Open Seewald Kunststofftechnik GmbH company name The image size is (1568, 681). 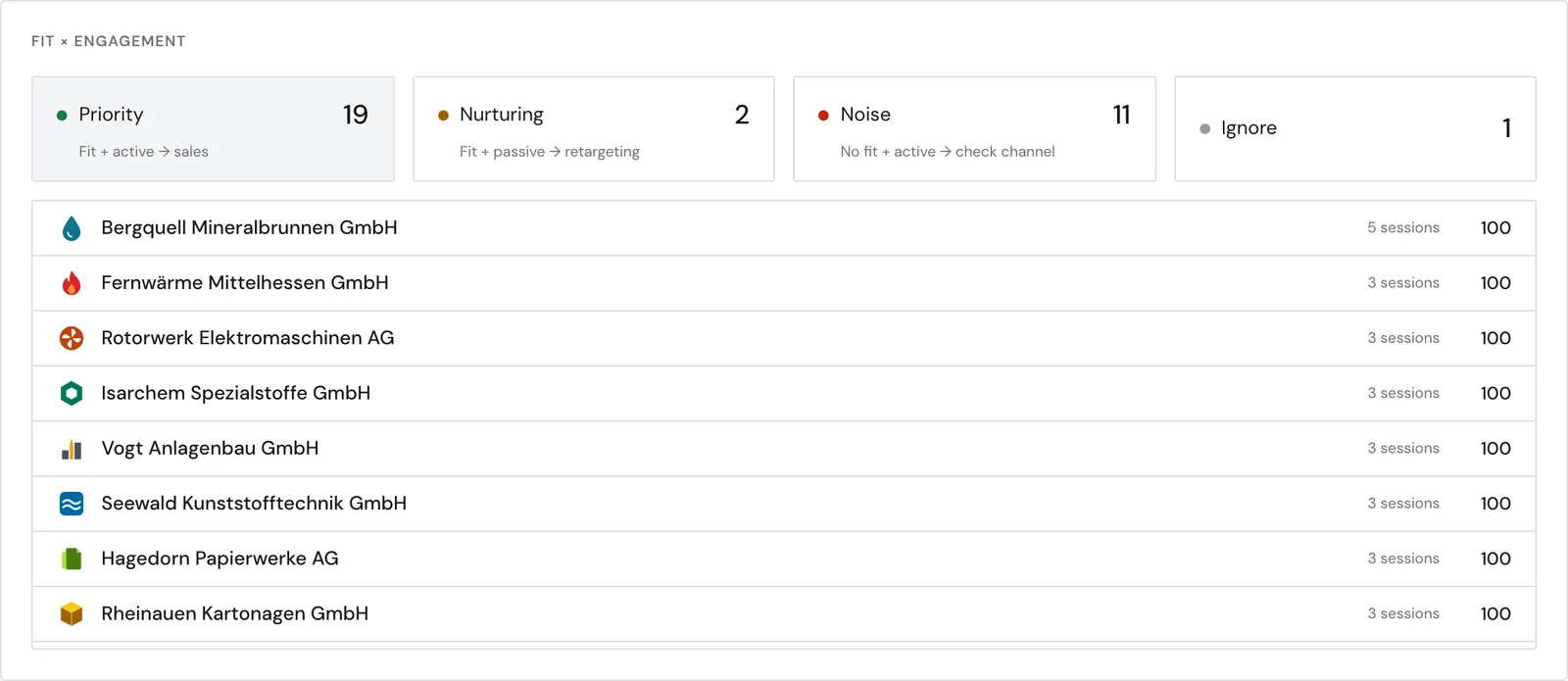(x=254, y=503)
